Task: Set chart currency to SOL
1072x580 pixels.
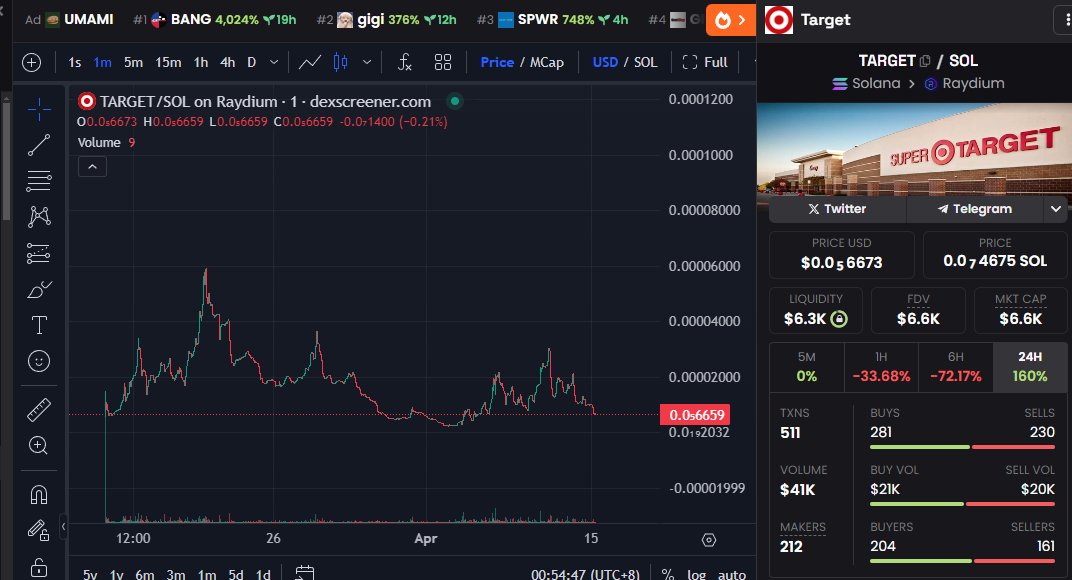Action: [645, 62]
